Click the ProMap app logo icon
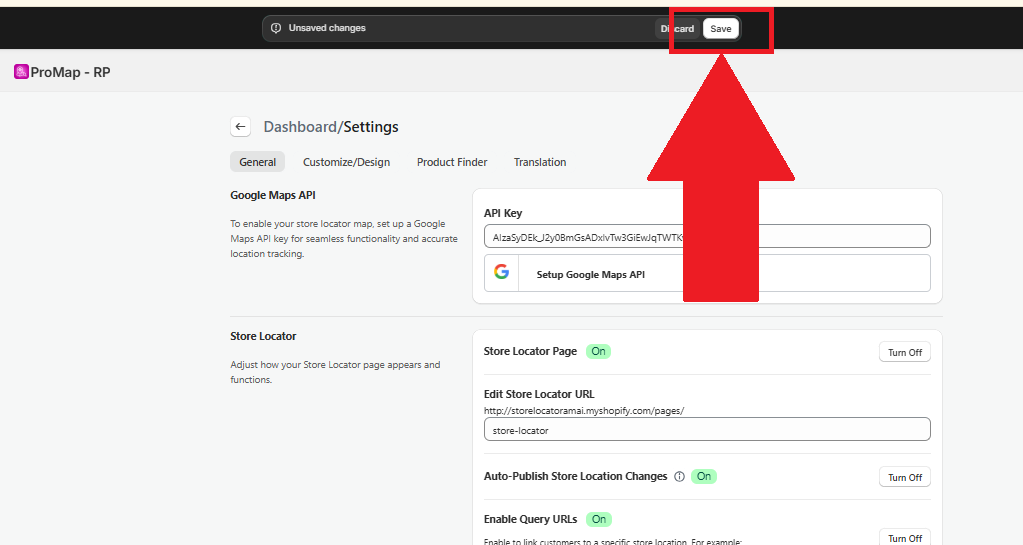This screenshot has width=1023, height=545. tap(21, 72)
